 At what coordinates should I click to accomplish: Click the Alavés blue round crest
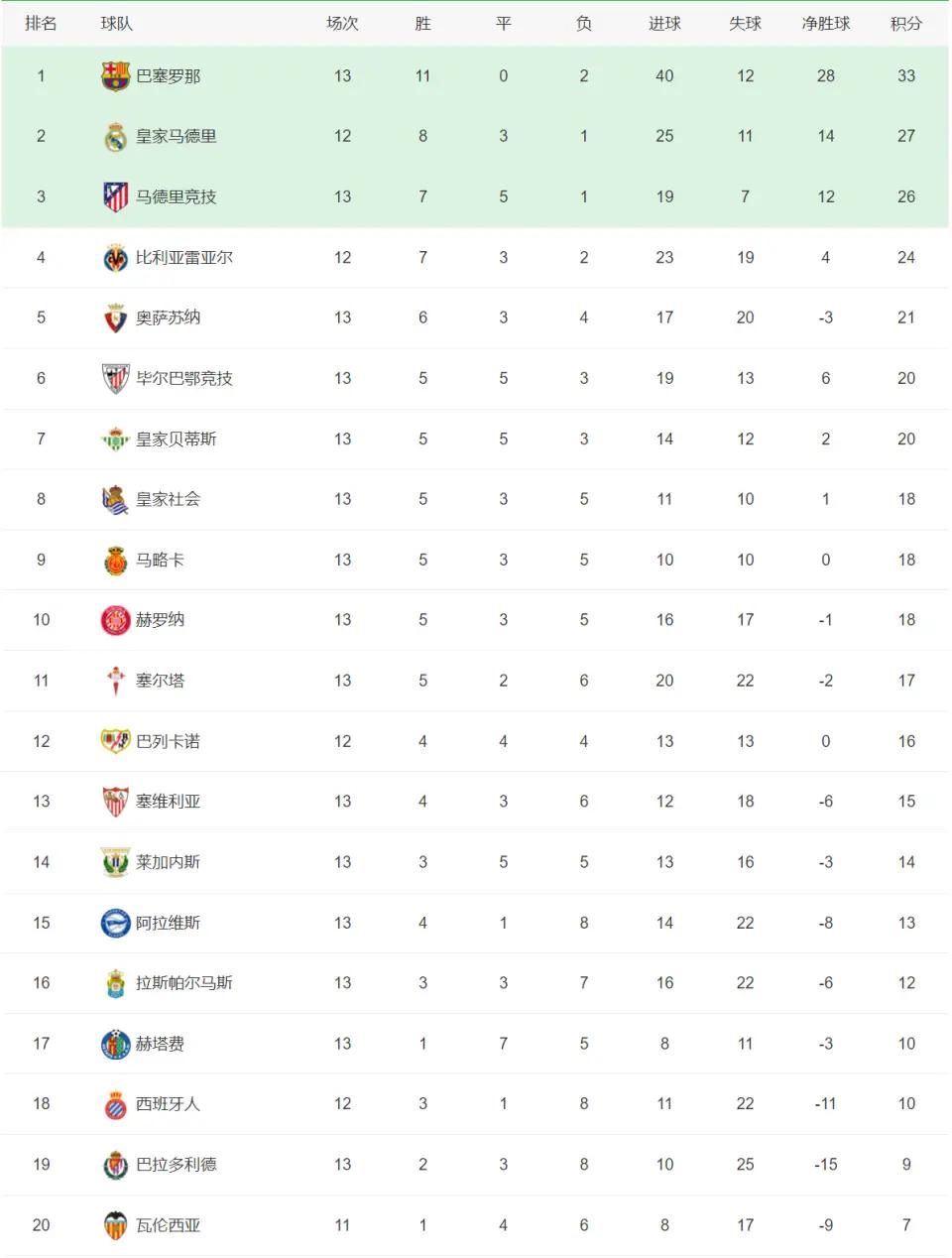tap(116, 923)
